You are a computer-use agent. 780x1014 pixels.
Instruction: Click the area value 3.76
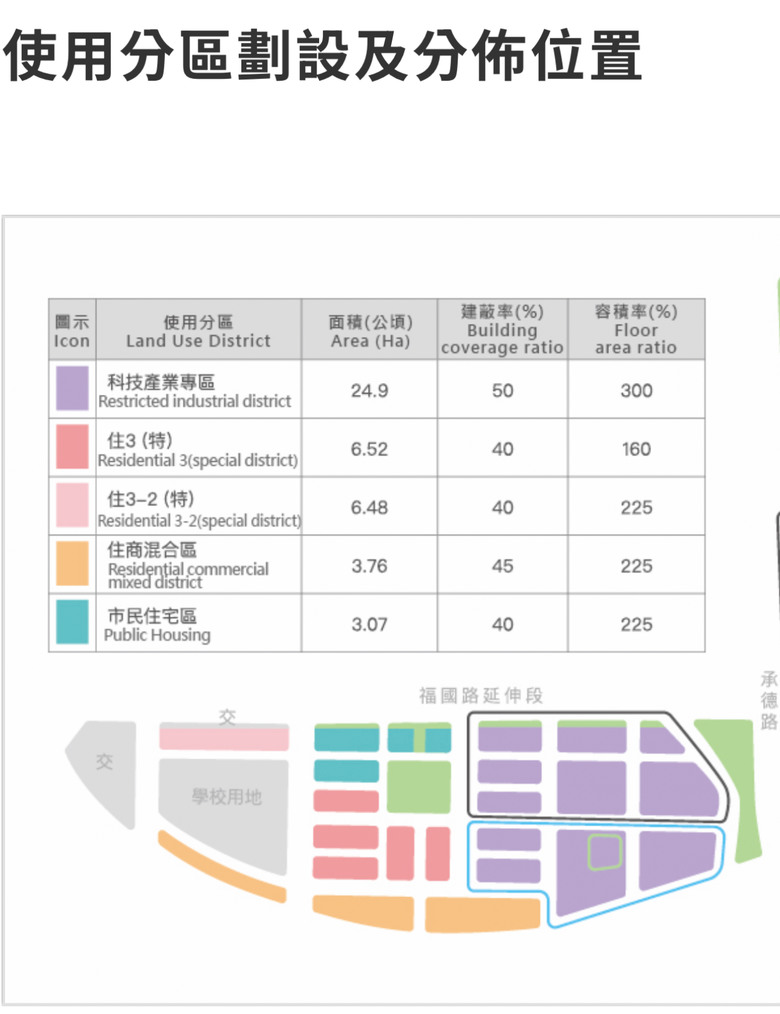coord(369,566)
